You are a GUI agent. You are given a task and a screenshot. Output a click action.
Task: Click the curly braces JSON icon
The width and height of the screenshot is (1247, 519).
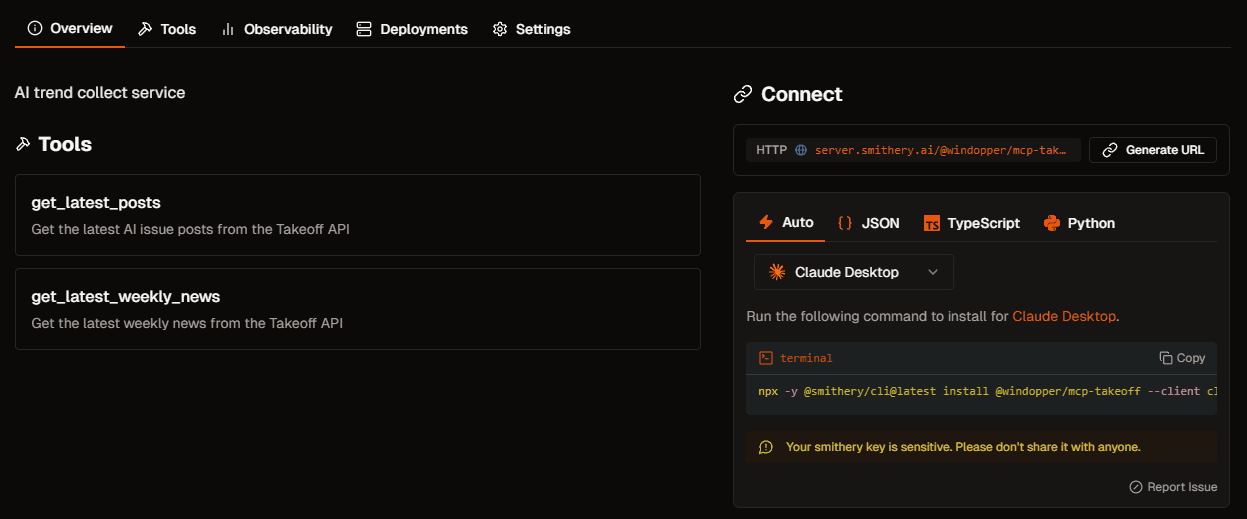[x=845, y=223]
